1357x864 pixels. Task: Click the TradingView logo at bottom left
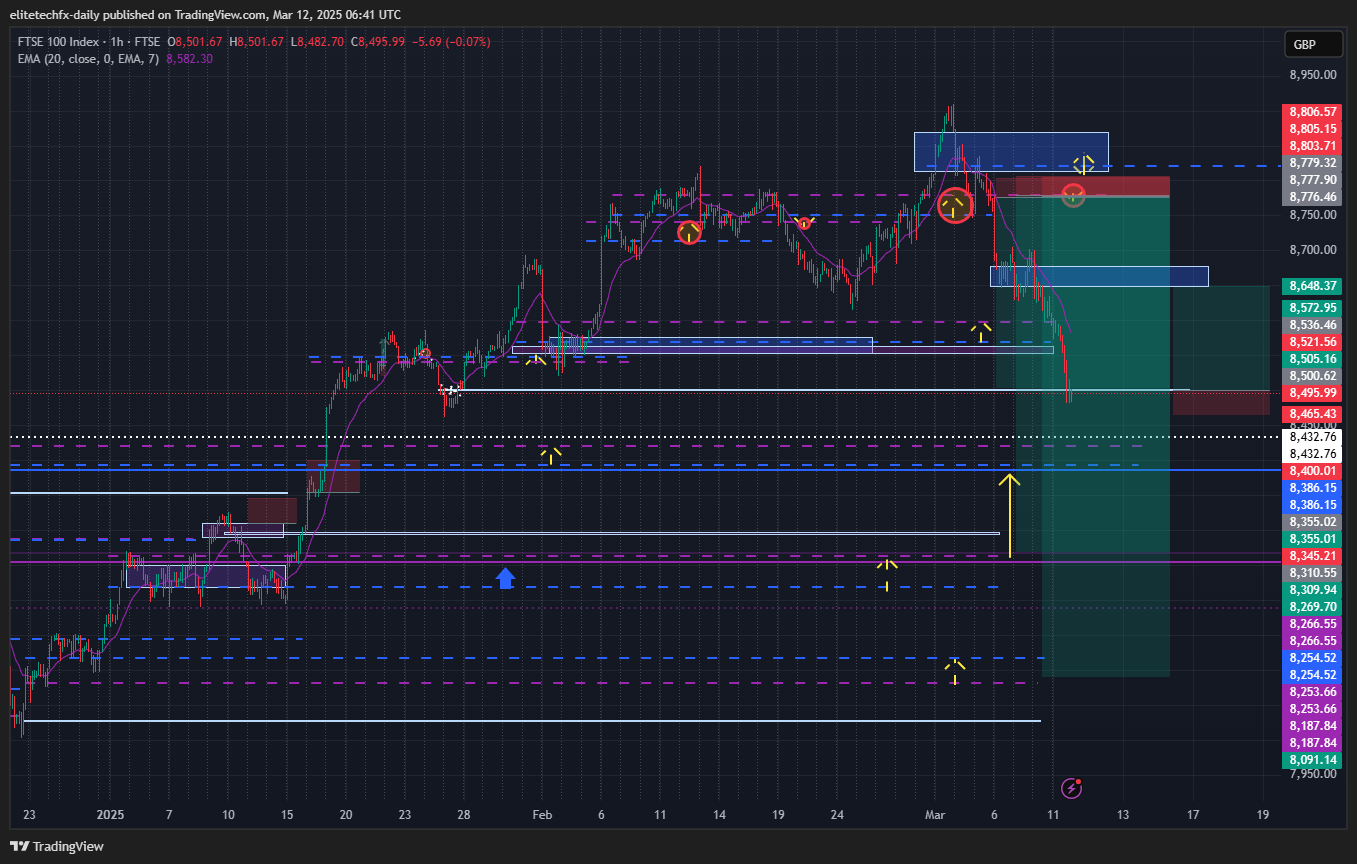(x=57, y=846)
